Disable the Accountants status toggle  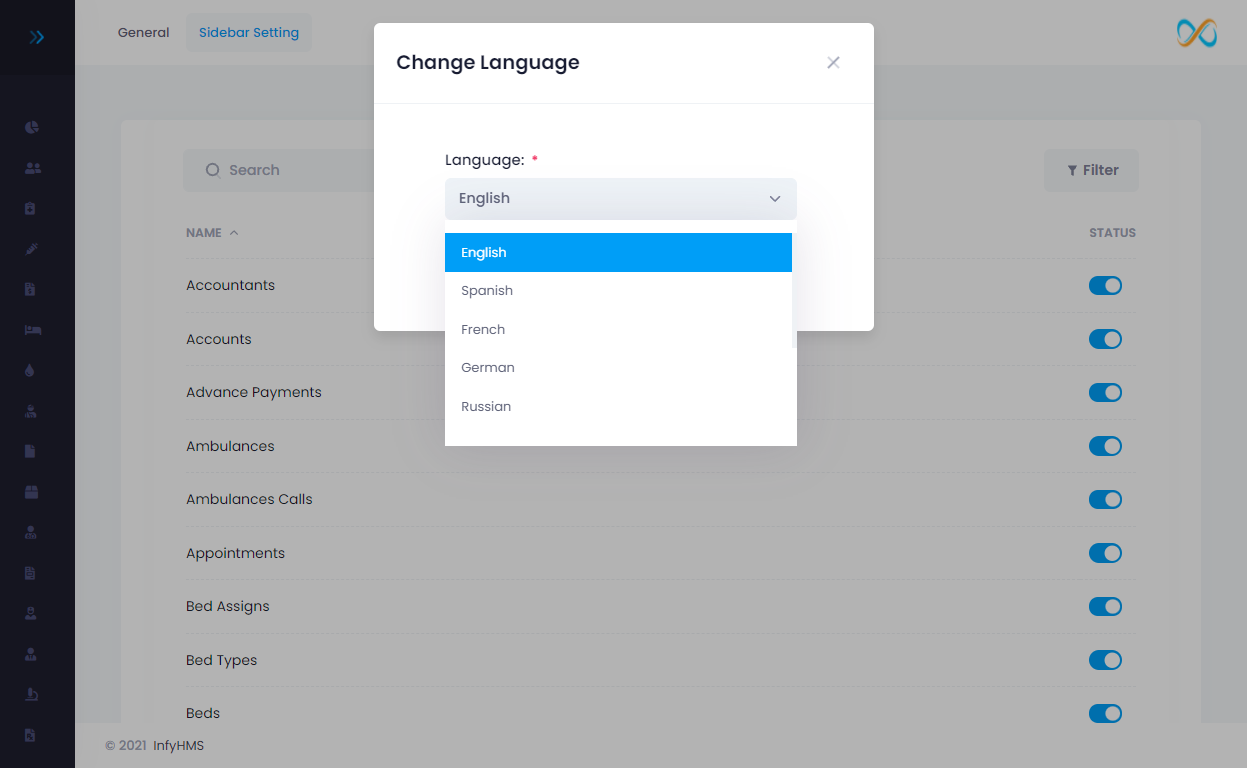tap(1105, 285)
